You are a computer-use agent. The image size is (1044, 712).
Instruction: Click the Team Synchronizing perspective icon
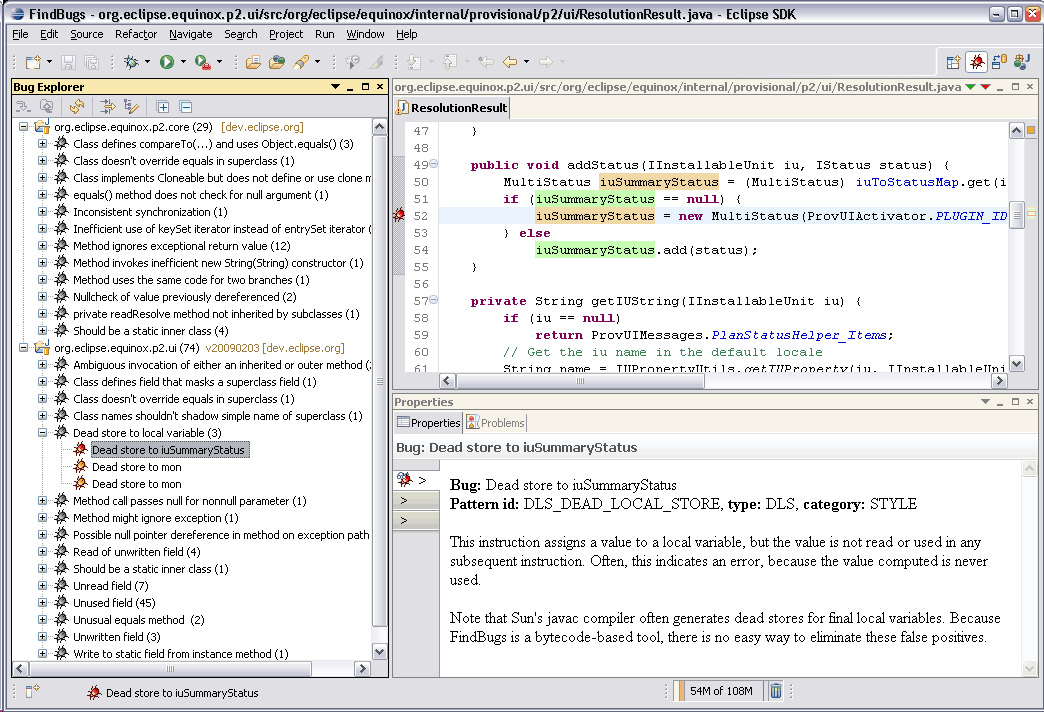pos(999,62)
